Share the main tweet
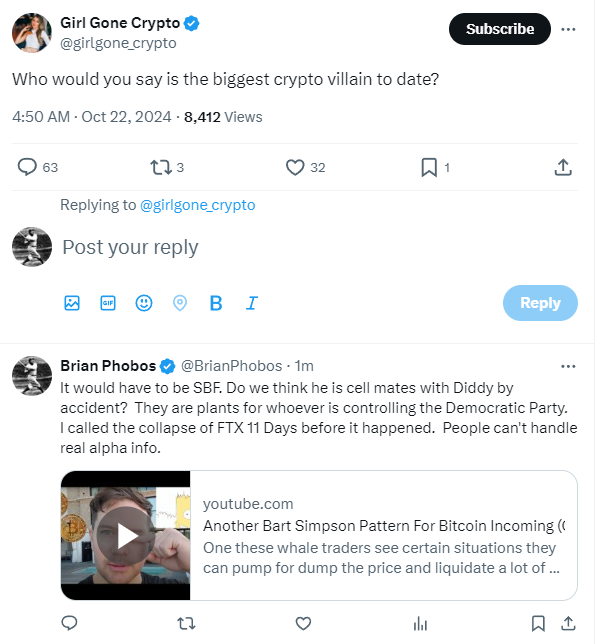 pos(563,168)
